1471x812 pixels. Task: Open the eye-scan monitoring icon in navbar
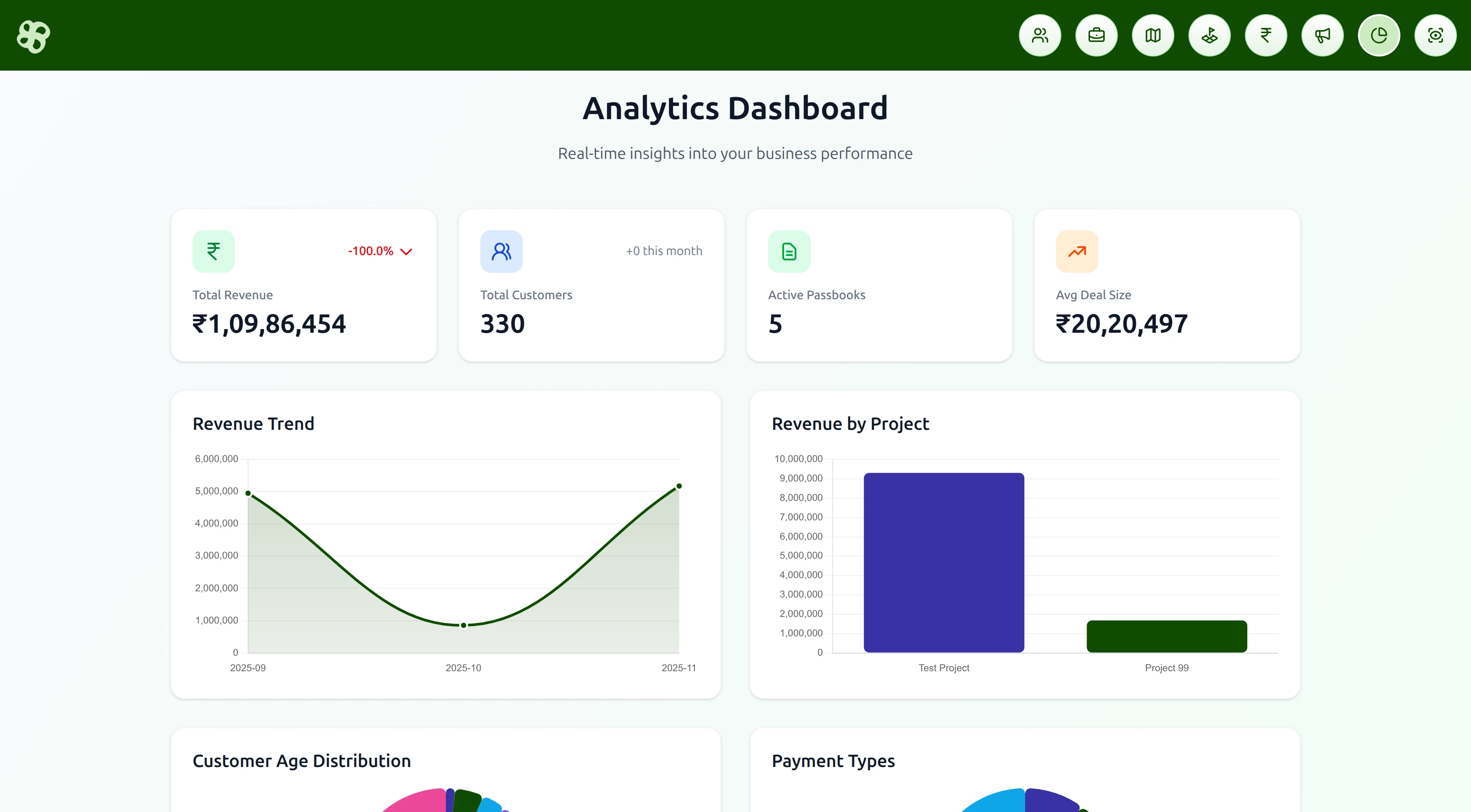pos(1435,35)
